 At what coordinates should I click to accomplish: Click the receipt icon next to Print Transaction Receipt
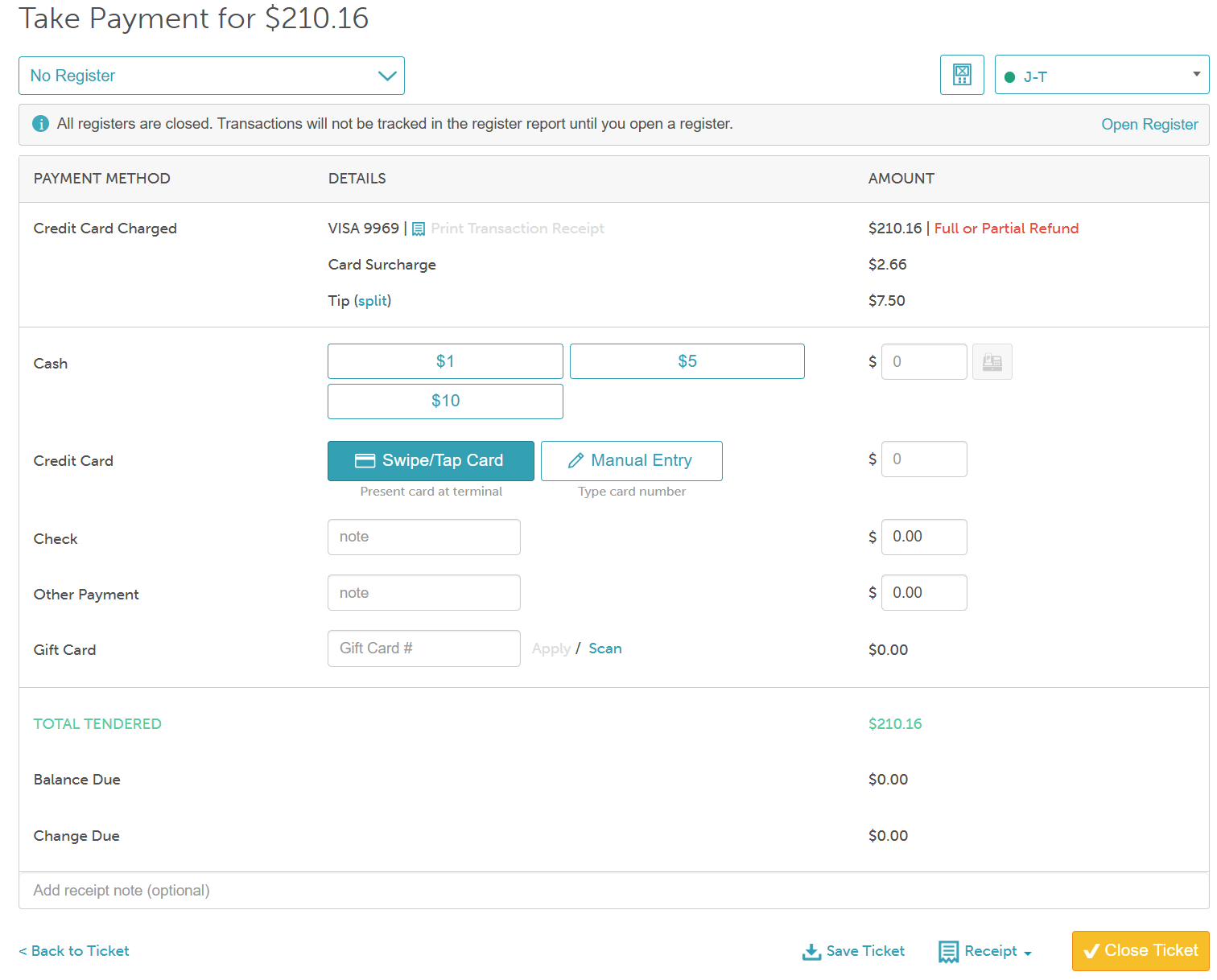[419, 229]
